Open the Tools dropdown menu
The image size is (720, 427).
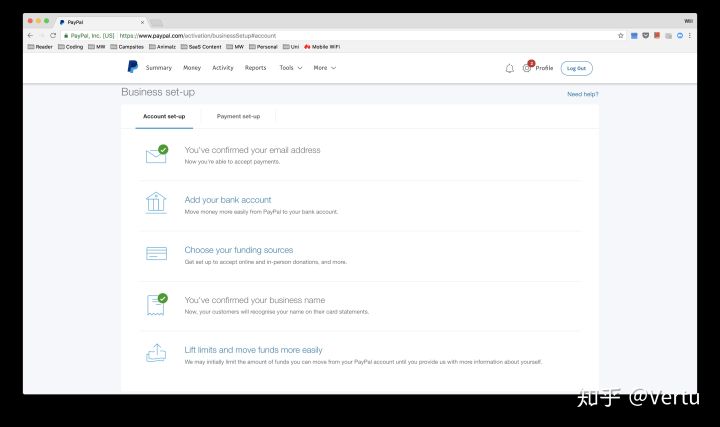pyautogui.click(x=291, y=67)
